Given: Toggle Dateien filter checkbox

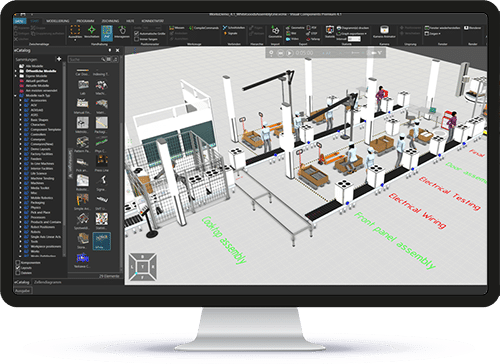Looking at the screenshot, I should (x=18, y=273).
